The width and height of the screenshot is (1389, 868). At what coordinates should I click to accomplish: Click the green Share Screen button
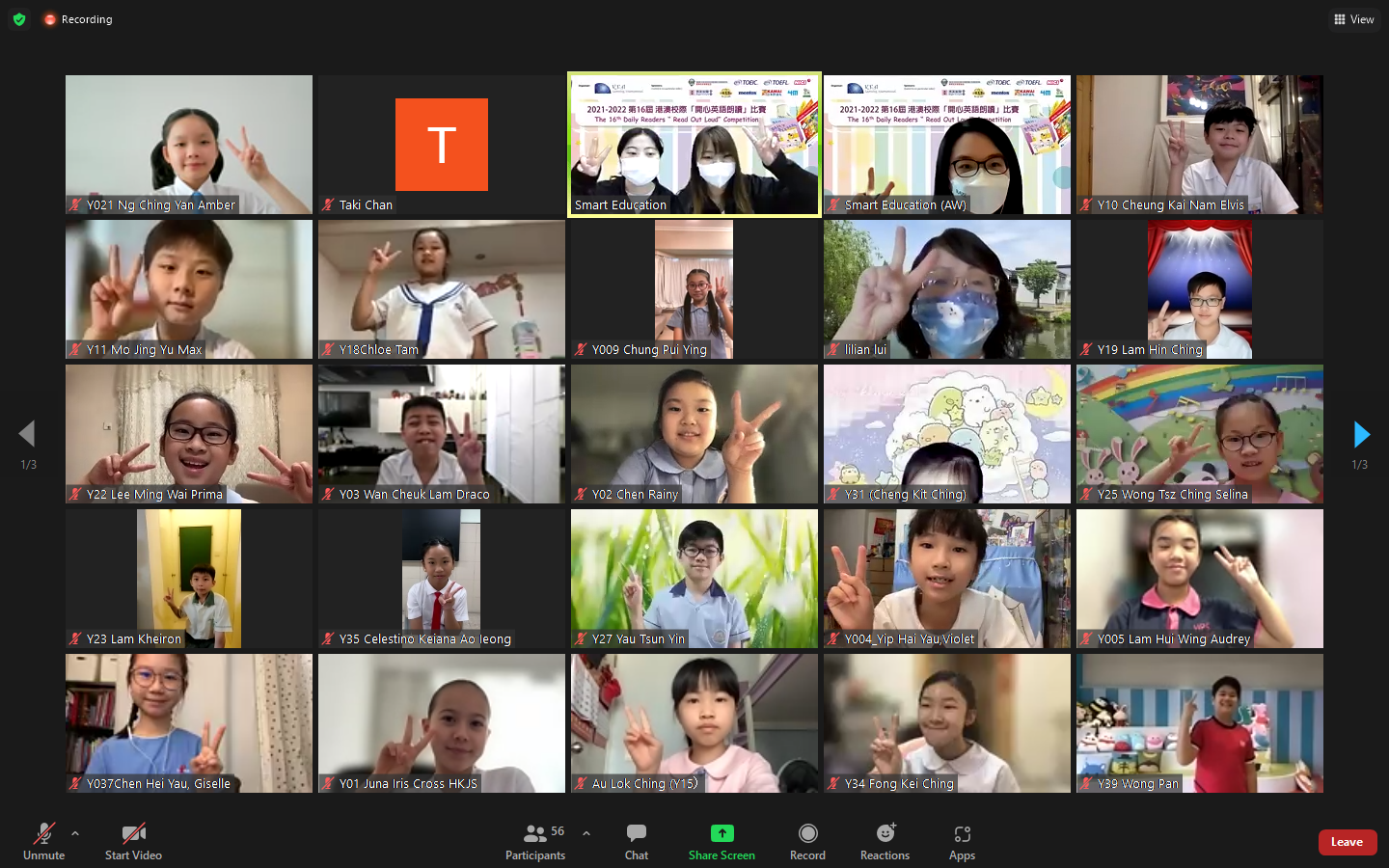click(x=722, y=841)
